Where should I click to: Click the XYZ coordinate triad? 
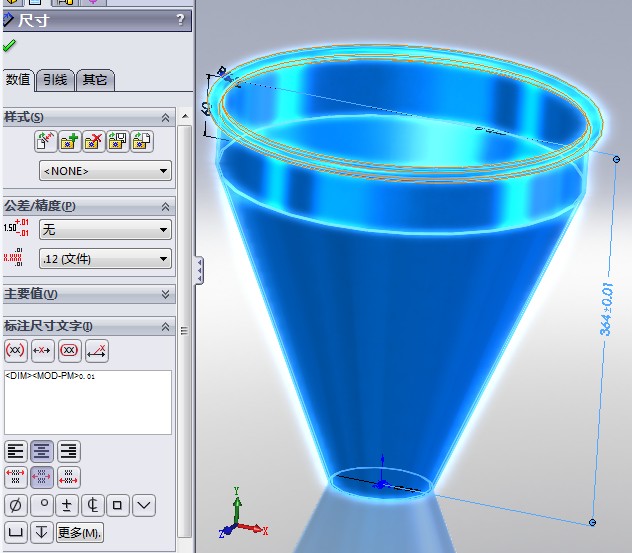click(243, 513)
